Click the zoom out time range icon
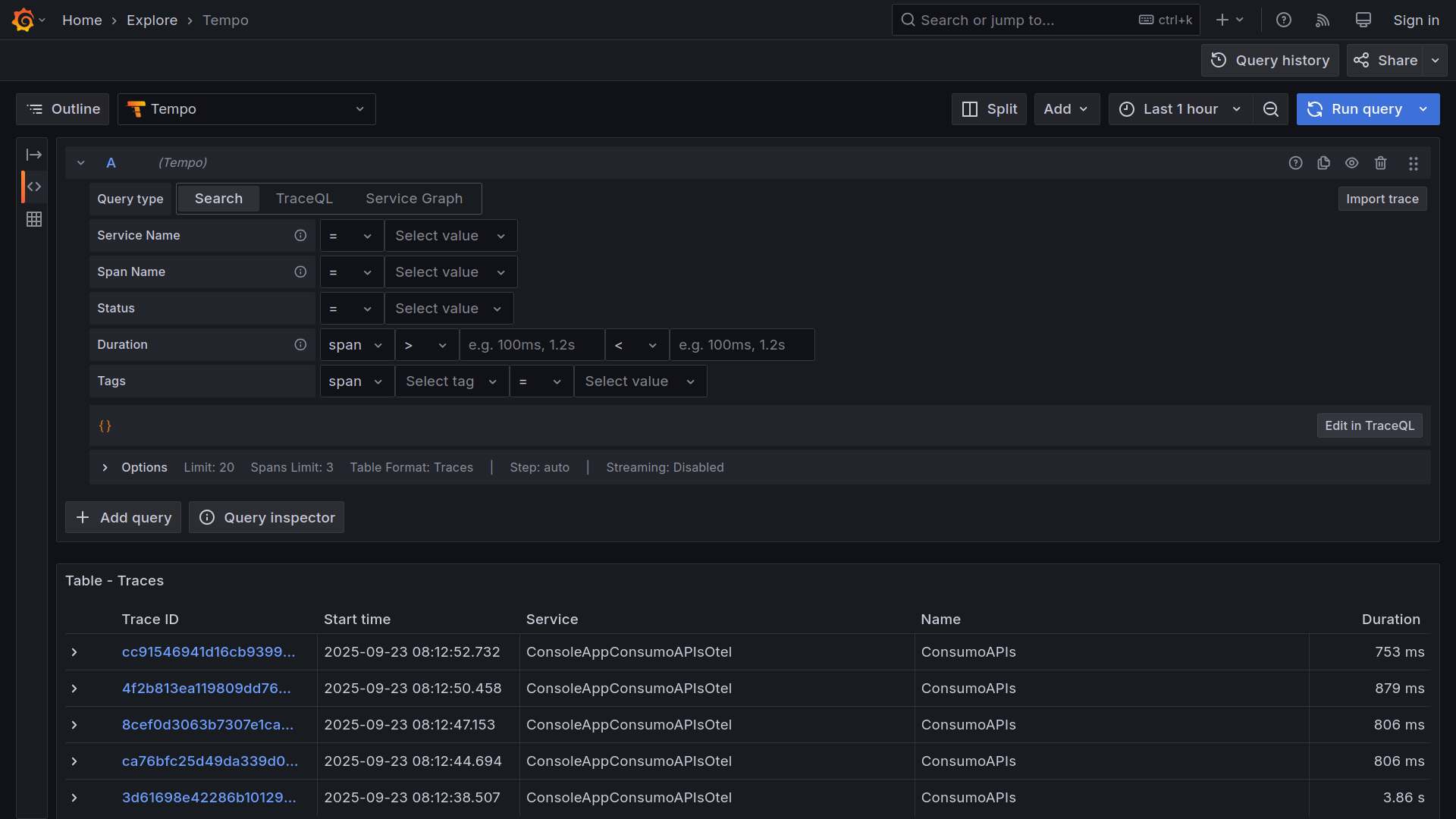This screenshot has width=1456, height=819. tap(1271, 109)
